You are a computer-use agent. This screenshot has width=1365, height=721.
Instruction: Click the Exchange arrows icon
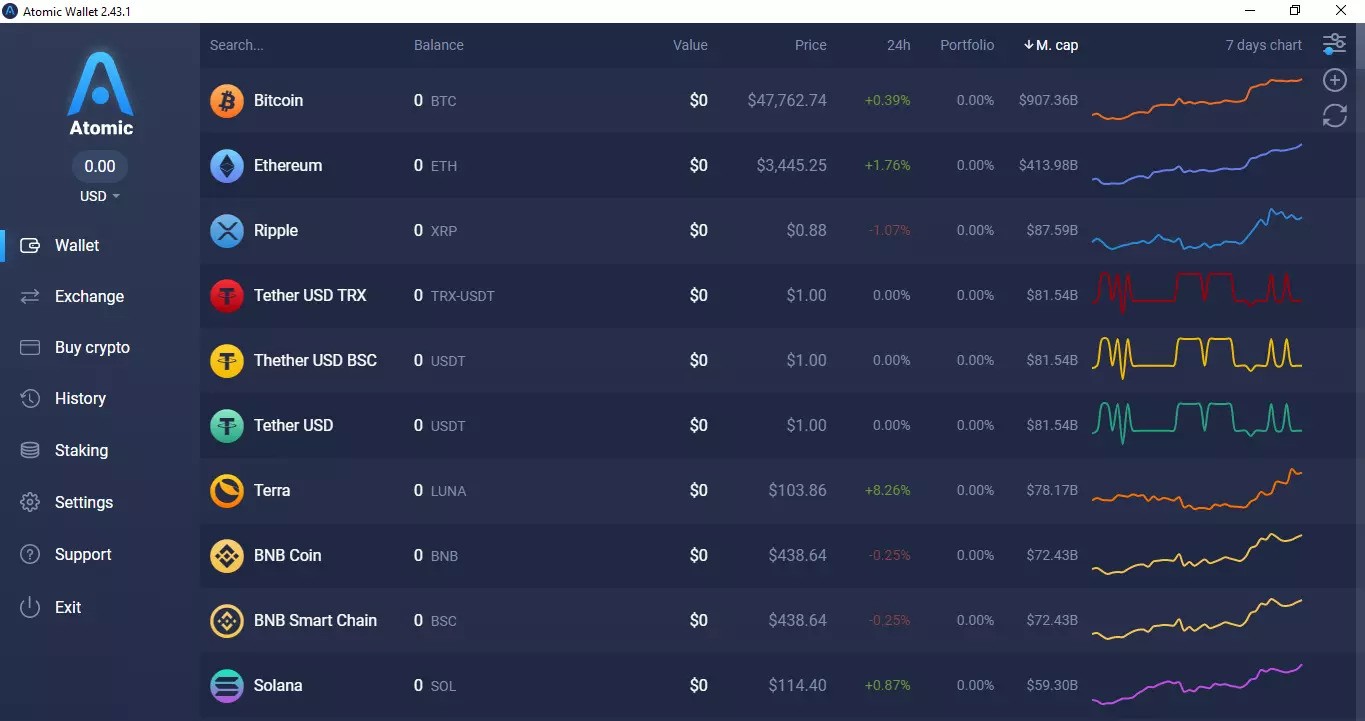(x=30, y=296)
